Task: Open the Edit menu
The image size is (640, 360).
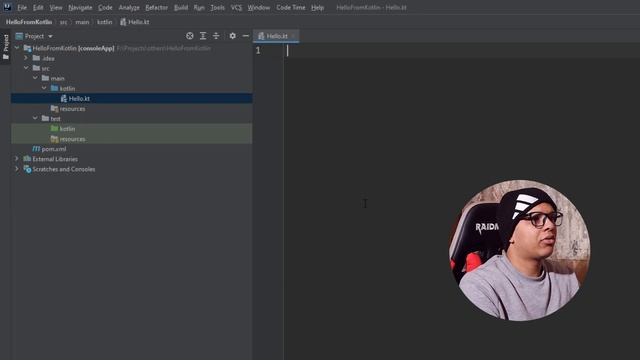Action: [38, 7]
